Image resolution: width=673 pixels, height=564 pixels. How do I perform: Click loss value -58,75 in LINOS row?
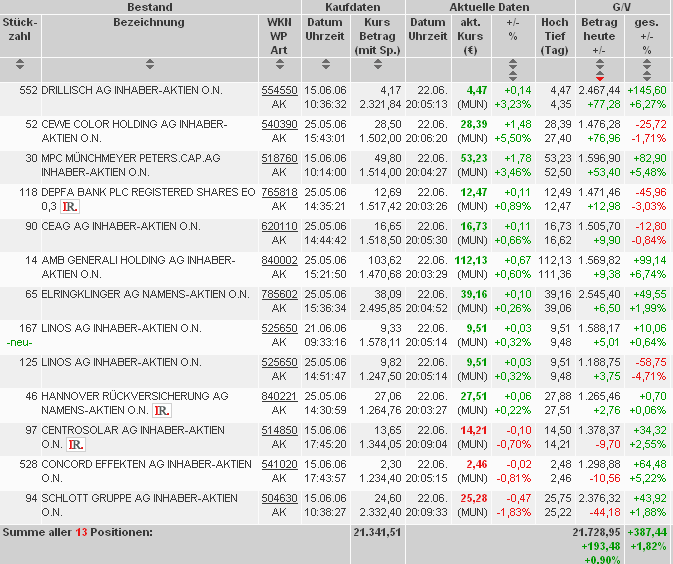[651, 362]
